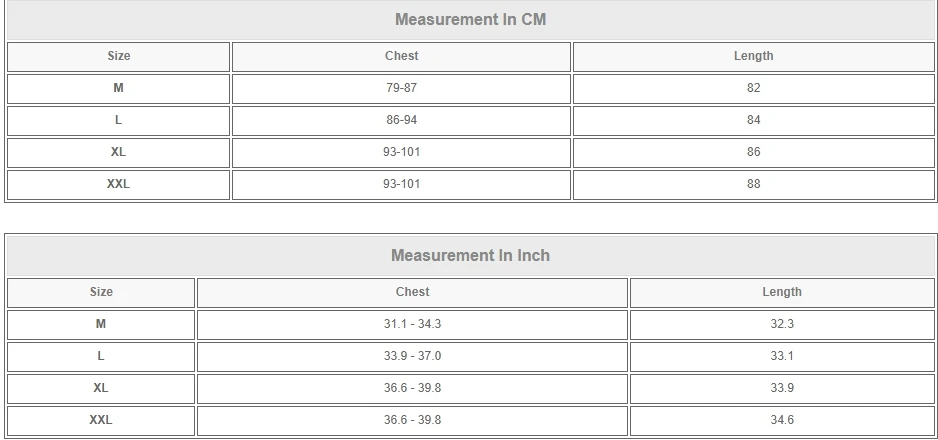Click the XL chest cell 93-101 in CM table
Screen dimensions: 938x440
tap(401, 152)
